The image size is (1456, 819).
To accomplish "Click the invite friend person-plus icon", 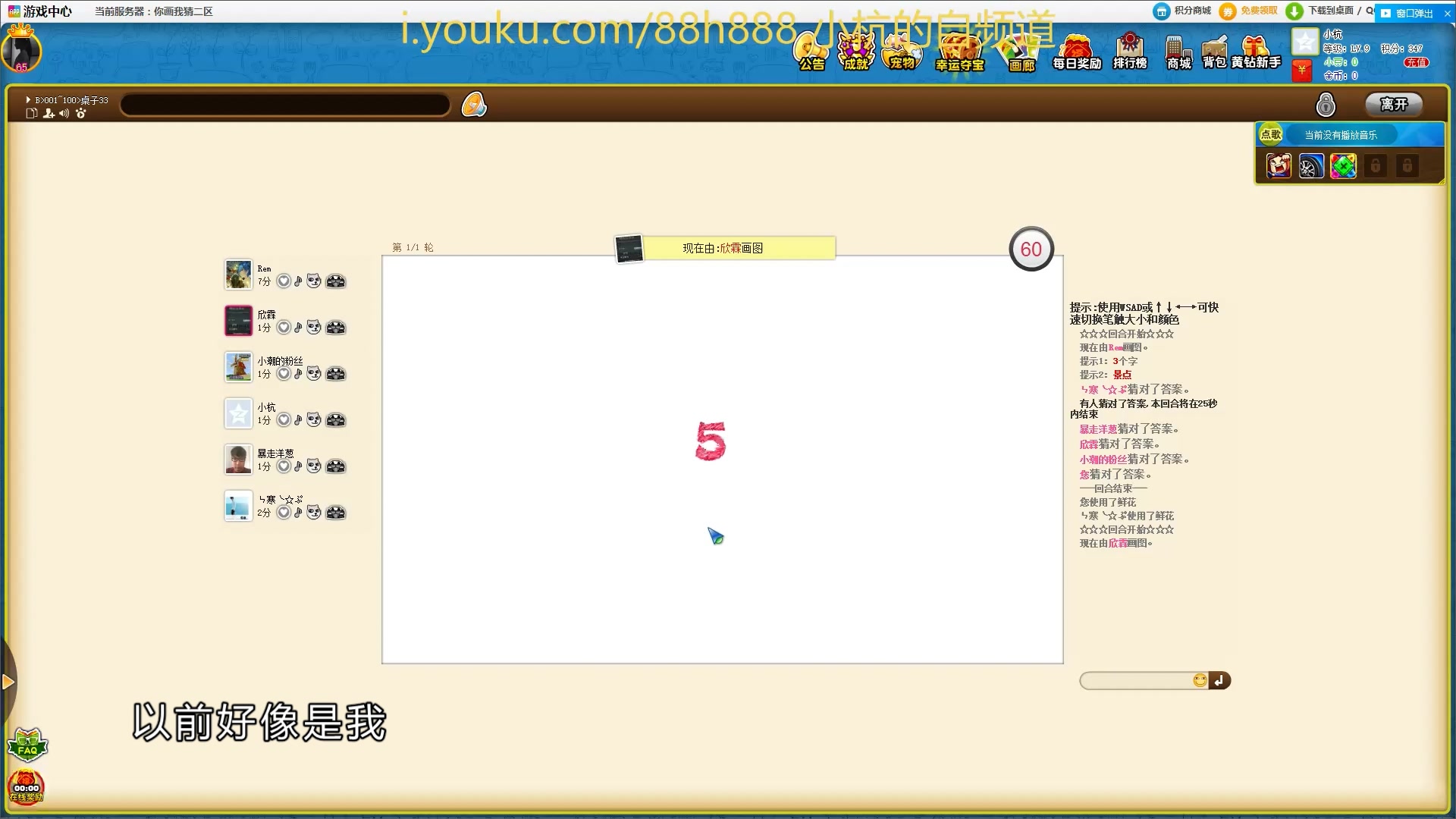I will pyautogui.click(x=49, y=113).
